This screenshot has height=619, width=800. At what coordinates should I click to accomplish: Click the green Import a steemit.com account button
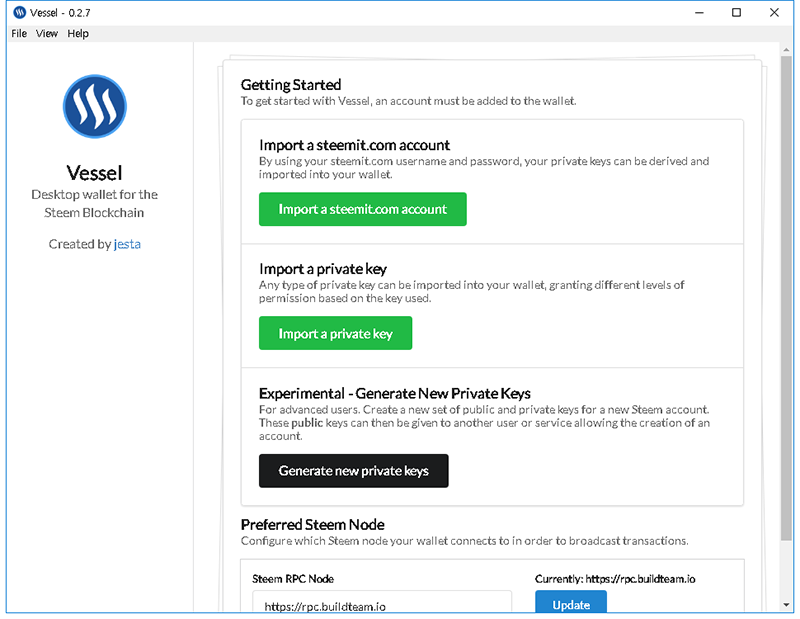click(x=362, y=209)
